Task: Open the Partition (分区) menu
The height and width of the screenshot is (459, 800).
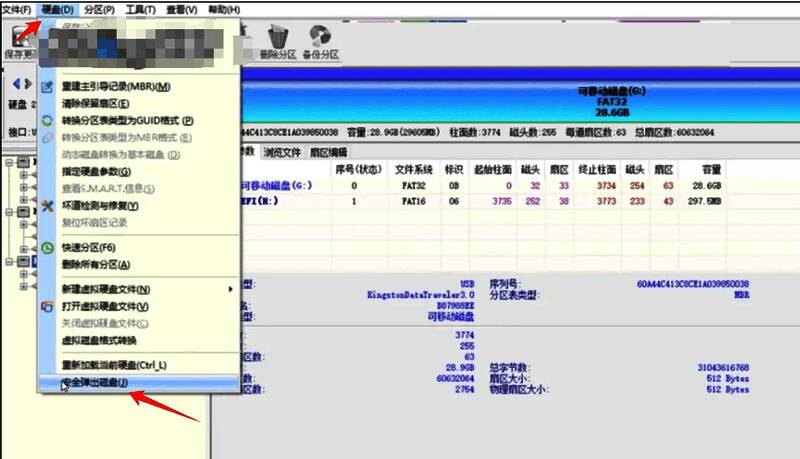Action: click(x=98, y=9)
